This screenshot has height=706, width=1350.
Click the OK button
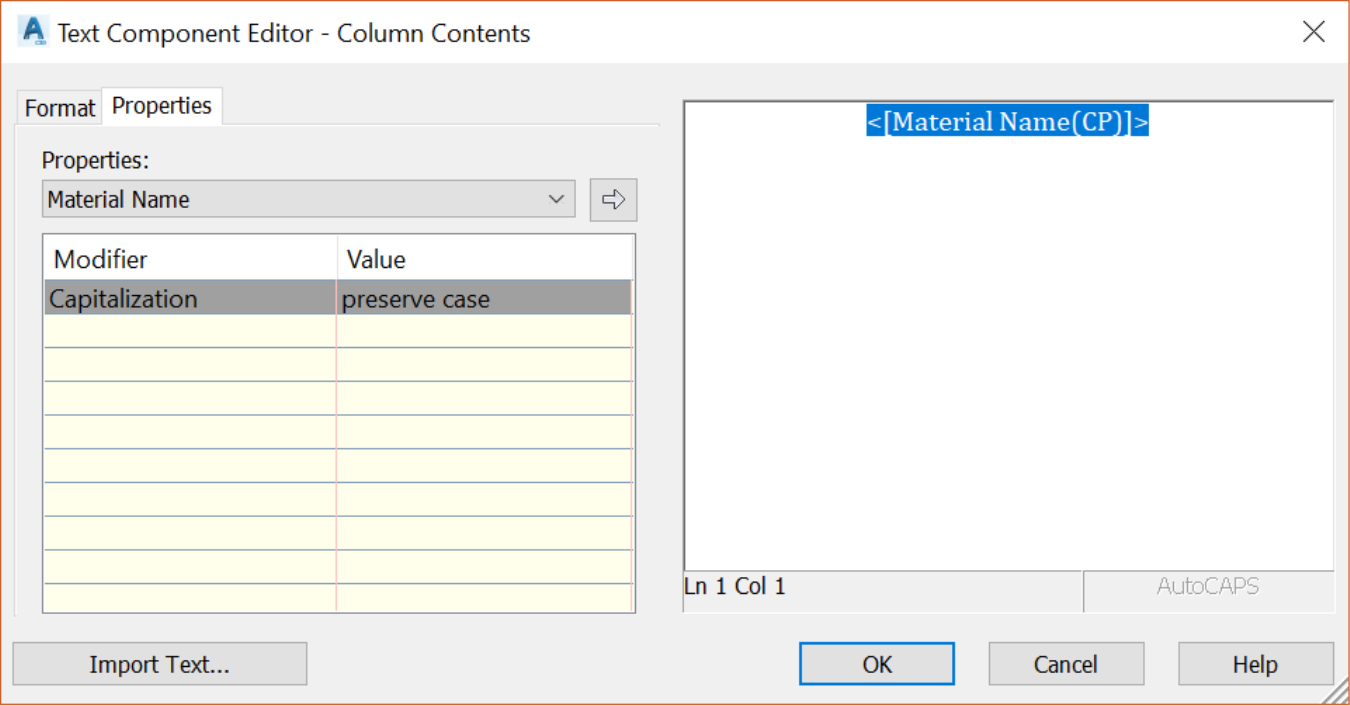click(877, 664)
